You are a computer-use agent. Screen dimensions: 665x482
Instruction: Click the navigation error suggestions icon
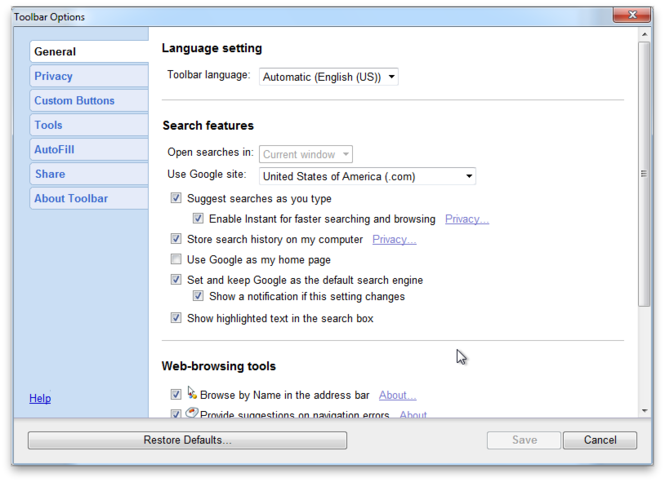(192, 412)
